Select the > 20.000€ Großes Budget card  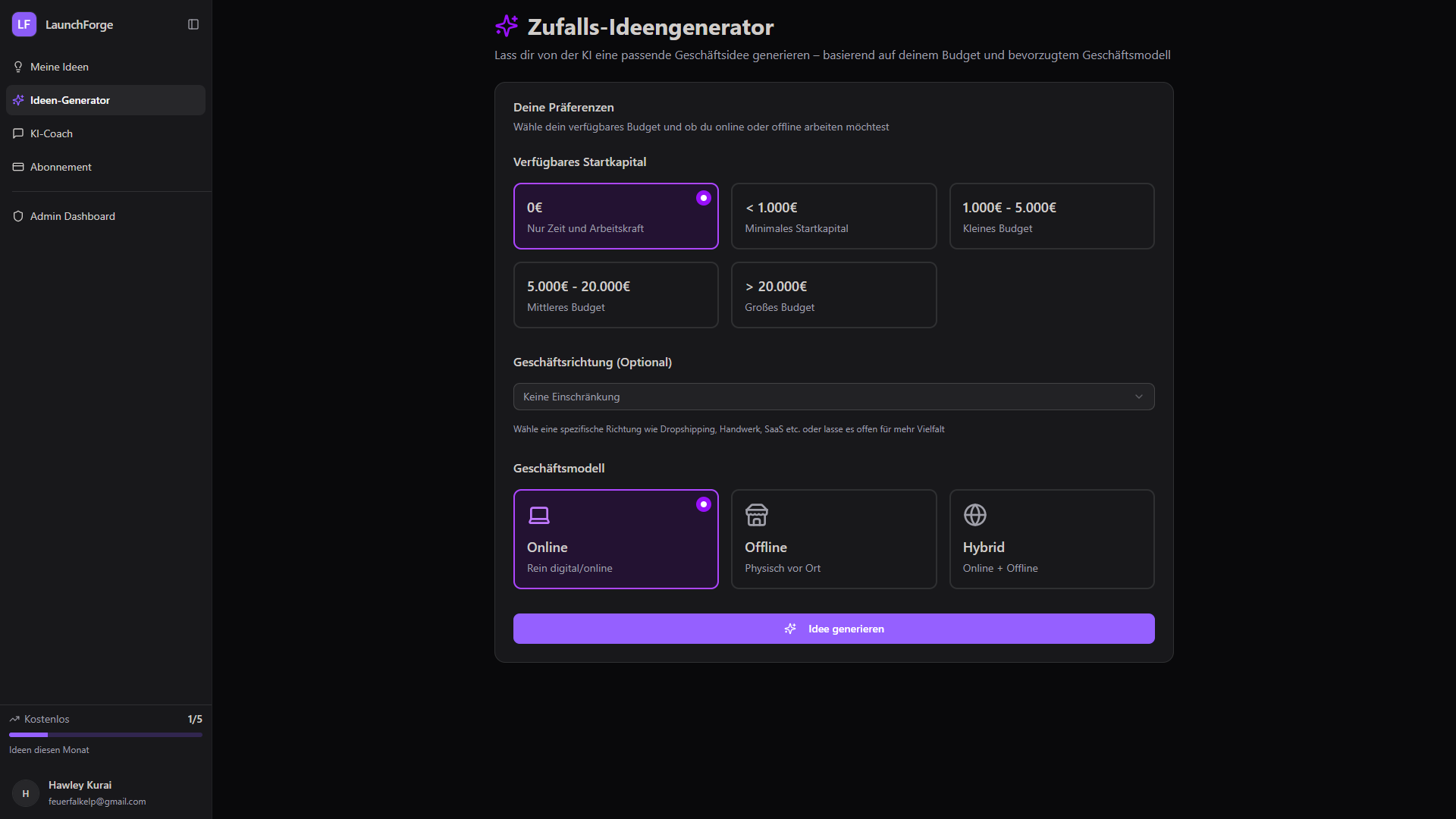pos(833,295)
